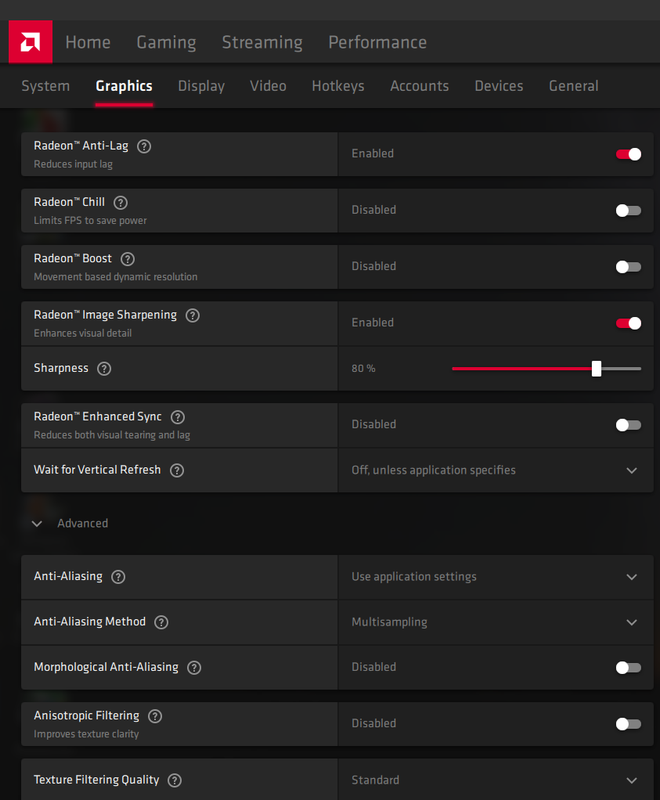Click the 'Improves texture clarity' description
Viewport: 660px width, 800px height.
[x=86, y=734]
